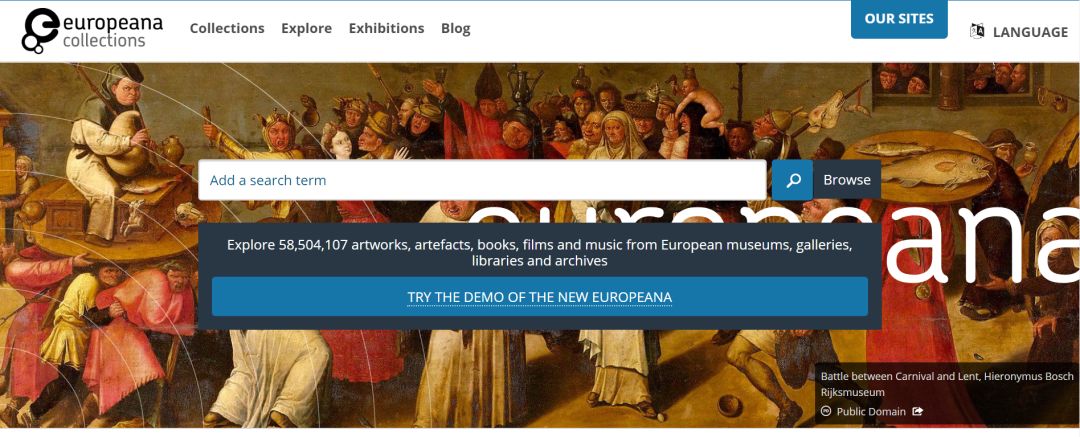Click the magnifying glass search icon
Viewport: 1080px width, 437px height.
[x=793, y=180]
